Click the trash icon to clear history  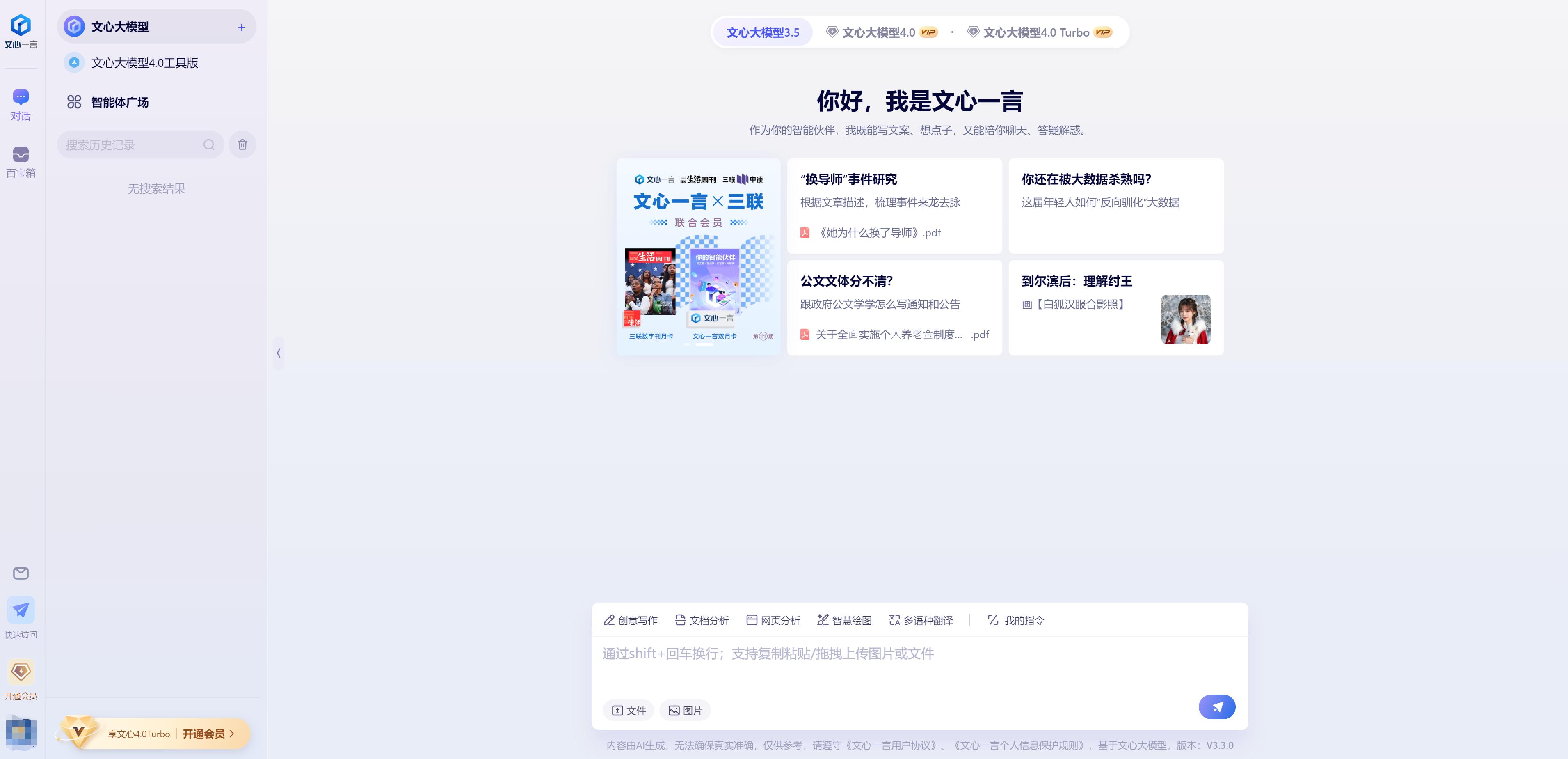point(242,144)
